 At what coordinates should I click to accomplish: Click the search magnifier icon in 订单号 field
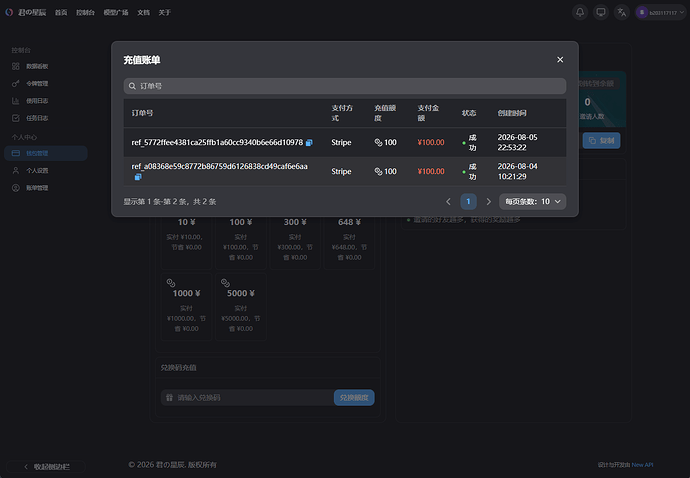(132, 86)
